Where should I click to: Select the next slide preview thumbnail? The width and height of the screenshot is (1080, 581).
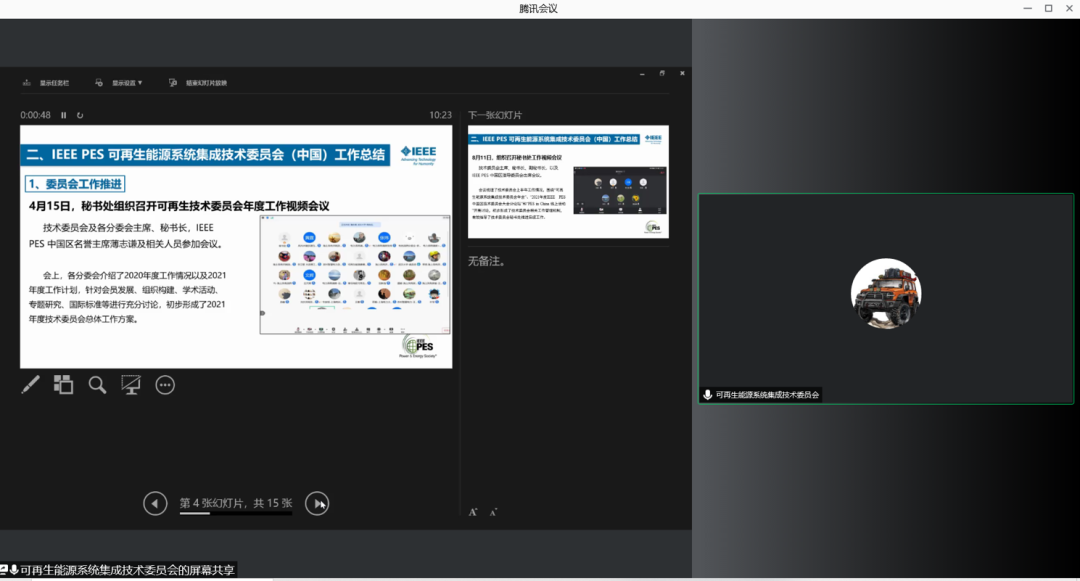(568, 182)
